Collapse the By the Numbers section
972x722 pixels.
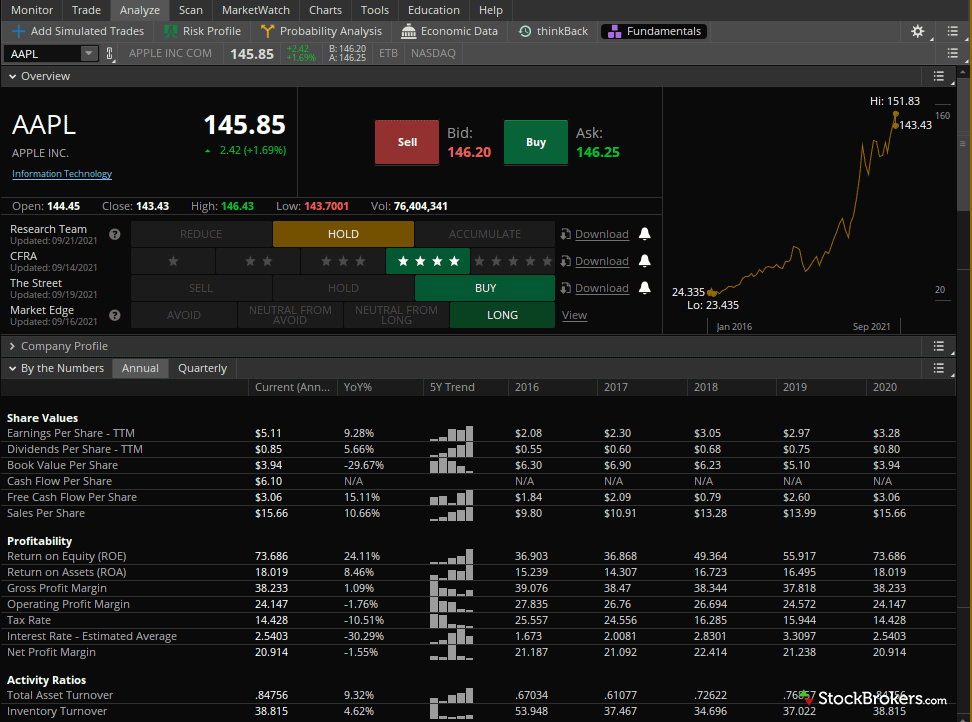(12, 368)
